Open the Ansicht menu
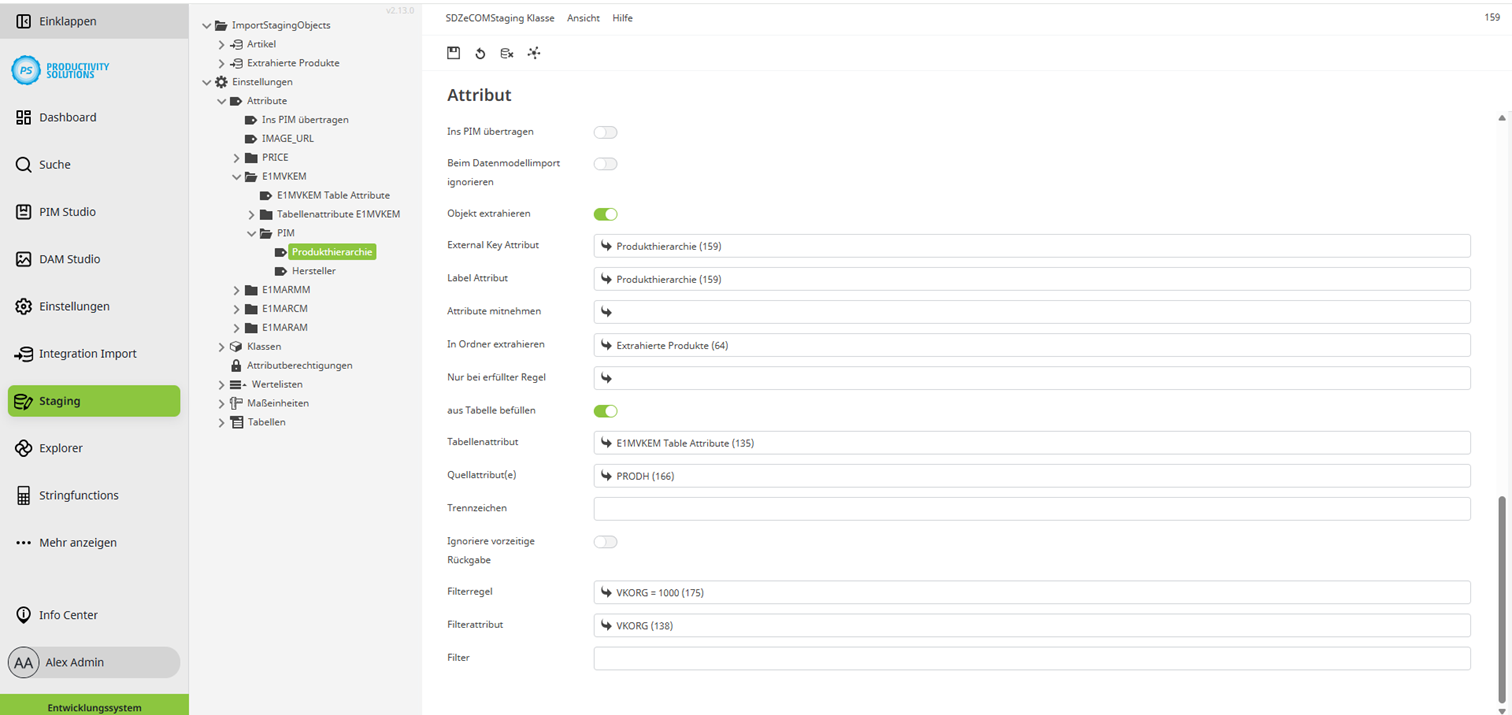 [x=583, y=17]
